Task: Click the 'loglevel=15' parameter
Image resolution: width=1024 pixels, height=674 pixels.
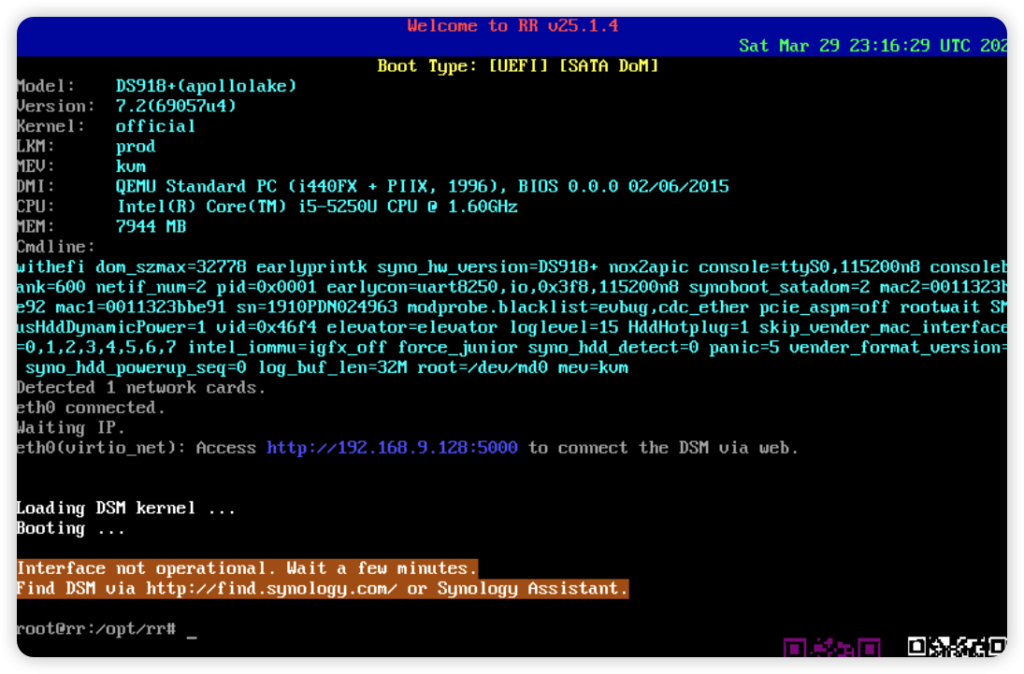Action: pos(563,327)
